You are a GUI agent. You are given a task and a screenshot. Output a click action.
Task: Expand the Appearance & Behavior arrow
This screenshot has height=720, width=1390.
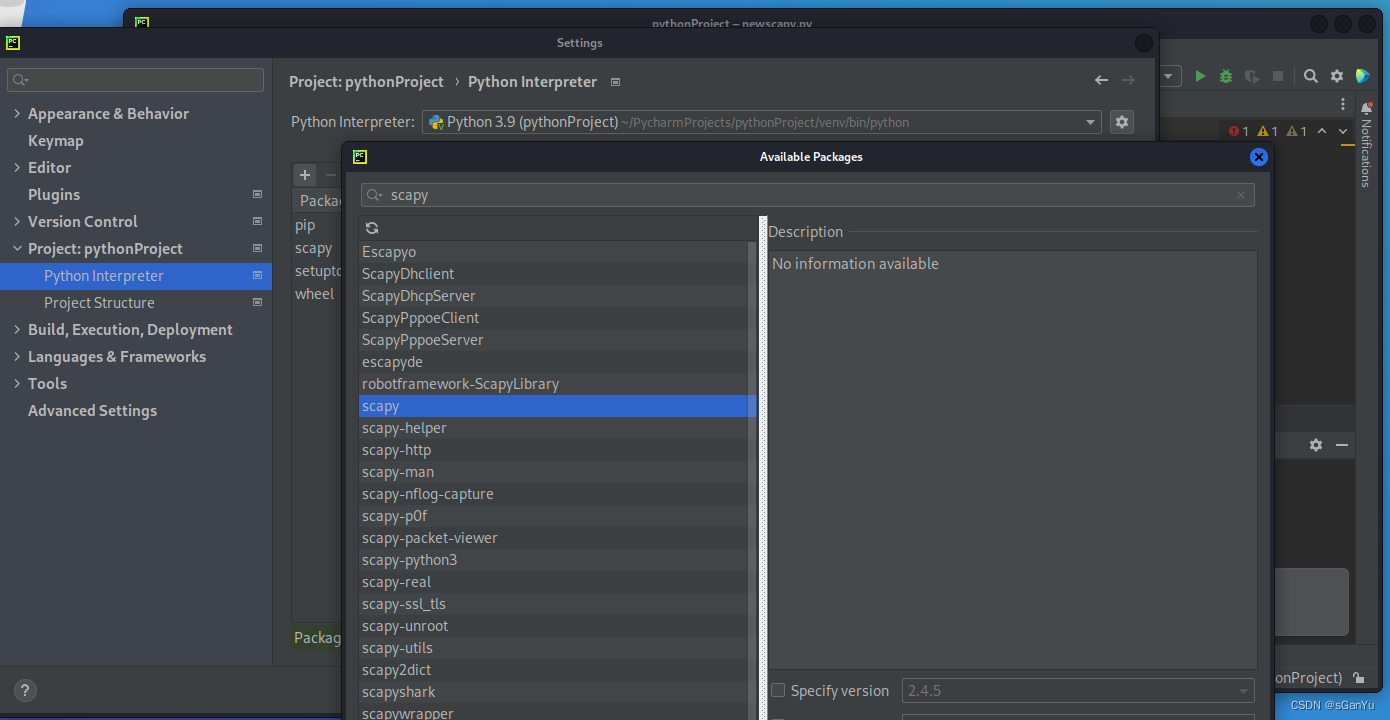click(17, 113)
